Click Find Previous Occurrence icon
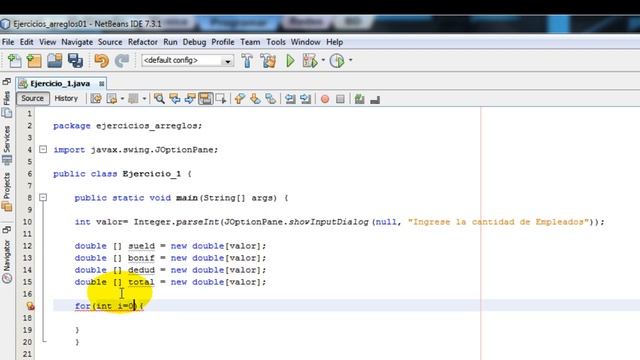This screenshot has width=640, height=360. tap(175, 98)
